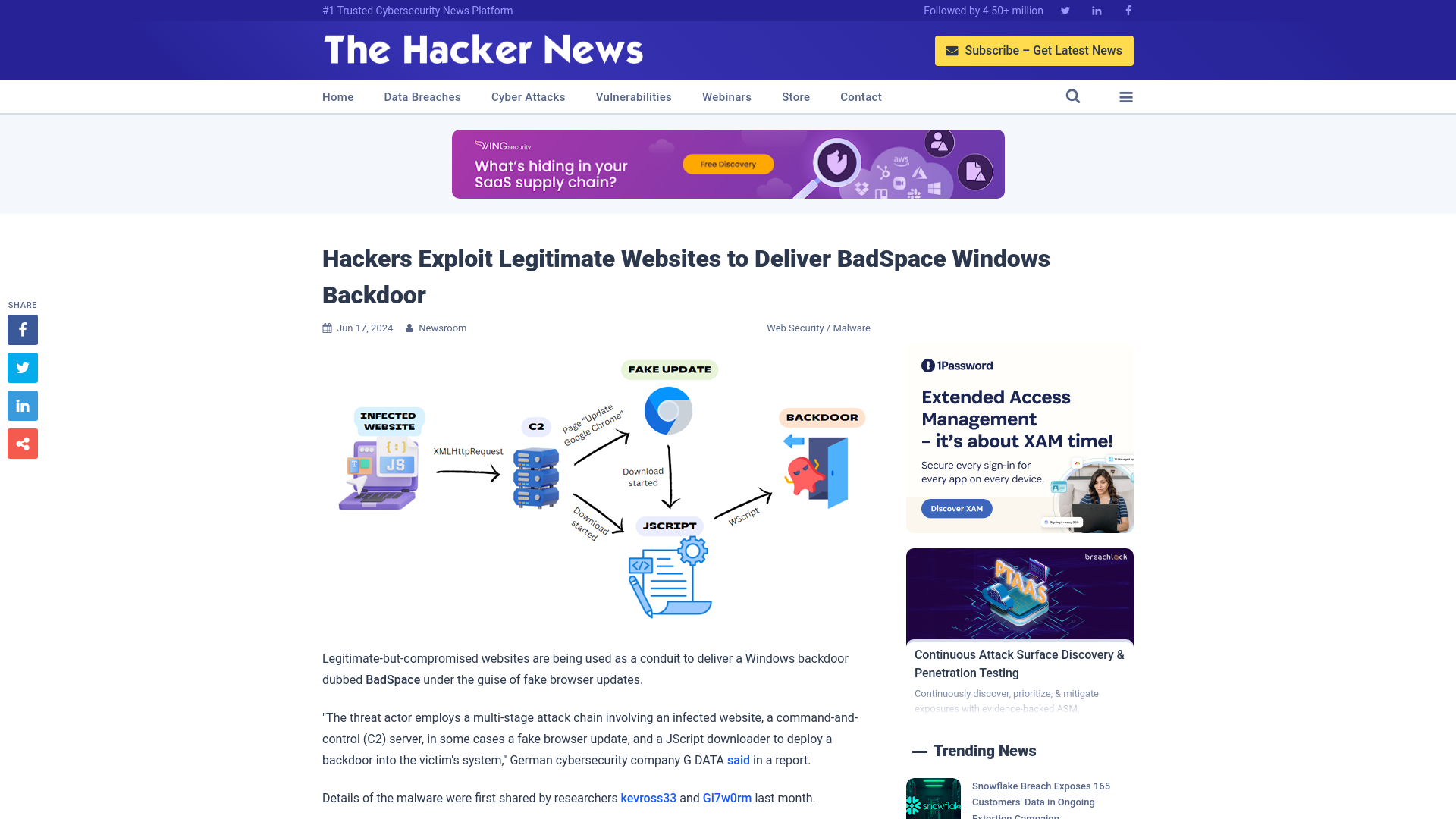Screen dimensions: 1456x819
Task: Select the Vulnerabilities navigation tab
Action: click(634, 97)
